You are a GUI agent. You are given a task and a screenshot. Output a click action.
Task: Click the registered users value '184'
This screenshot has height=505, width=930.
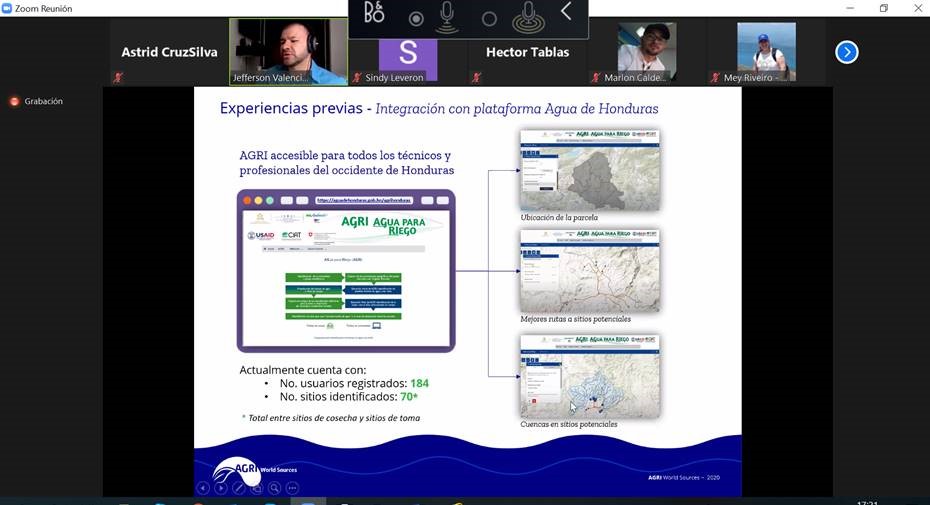pos(419,383)
